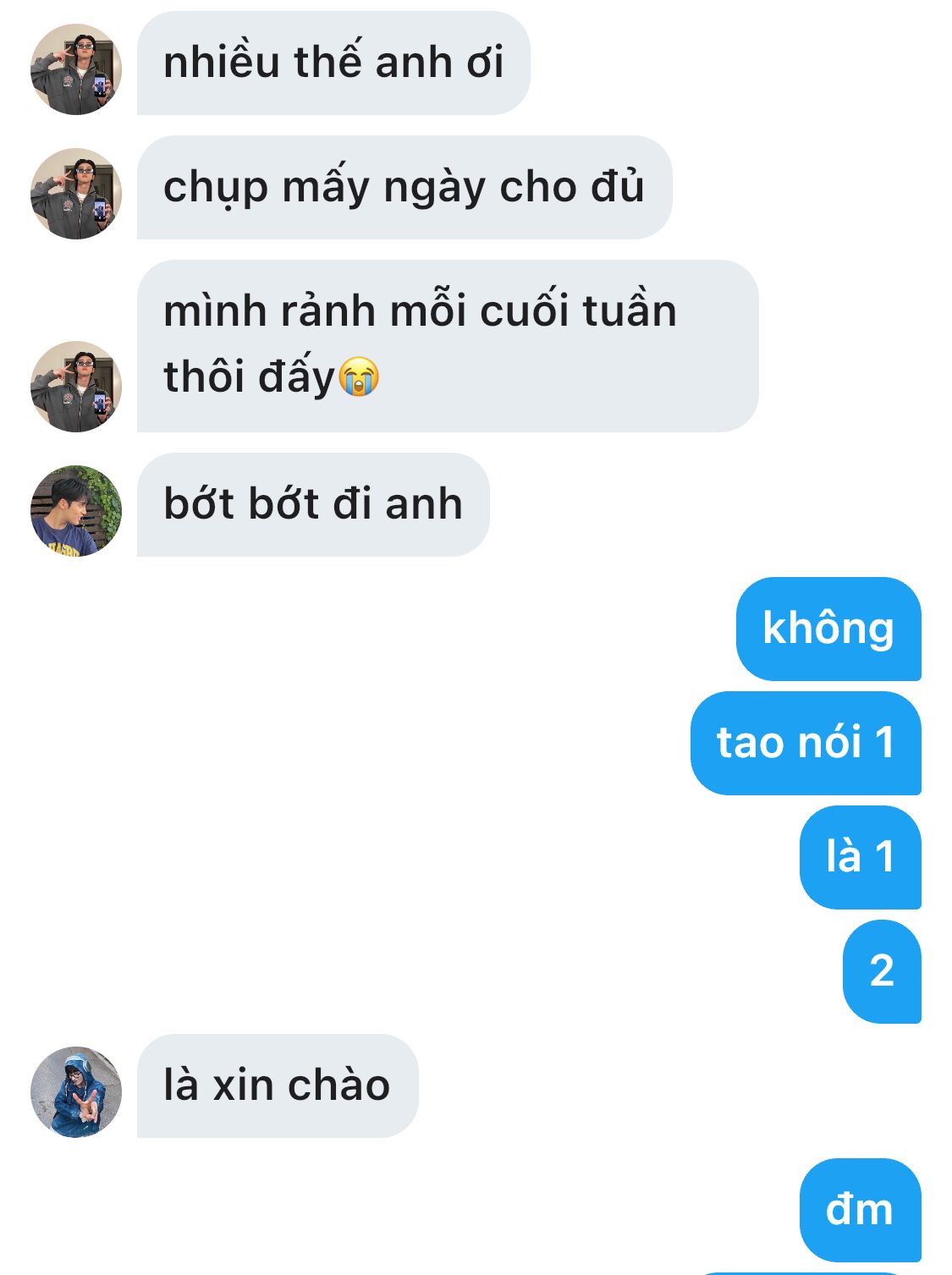The image size is (952, 1275).
Task: Tap the 'chụp mấy ngày cho đủ' message
Action: tap(404, 187)
